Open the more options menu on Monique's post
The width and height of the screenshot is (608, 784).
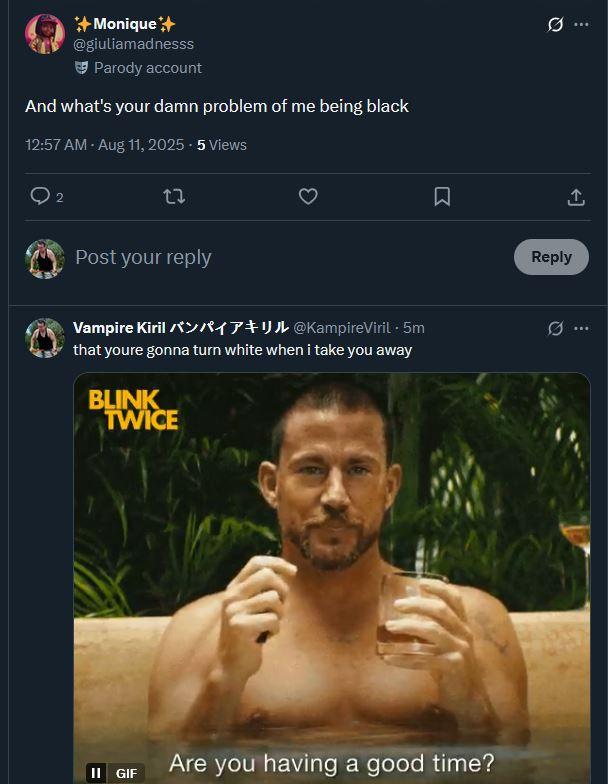point(581,25)
